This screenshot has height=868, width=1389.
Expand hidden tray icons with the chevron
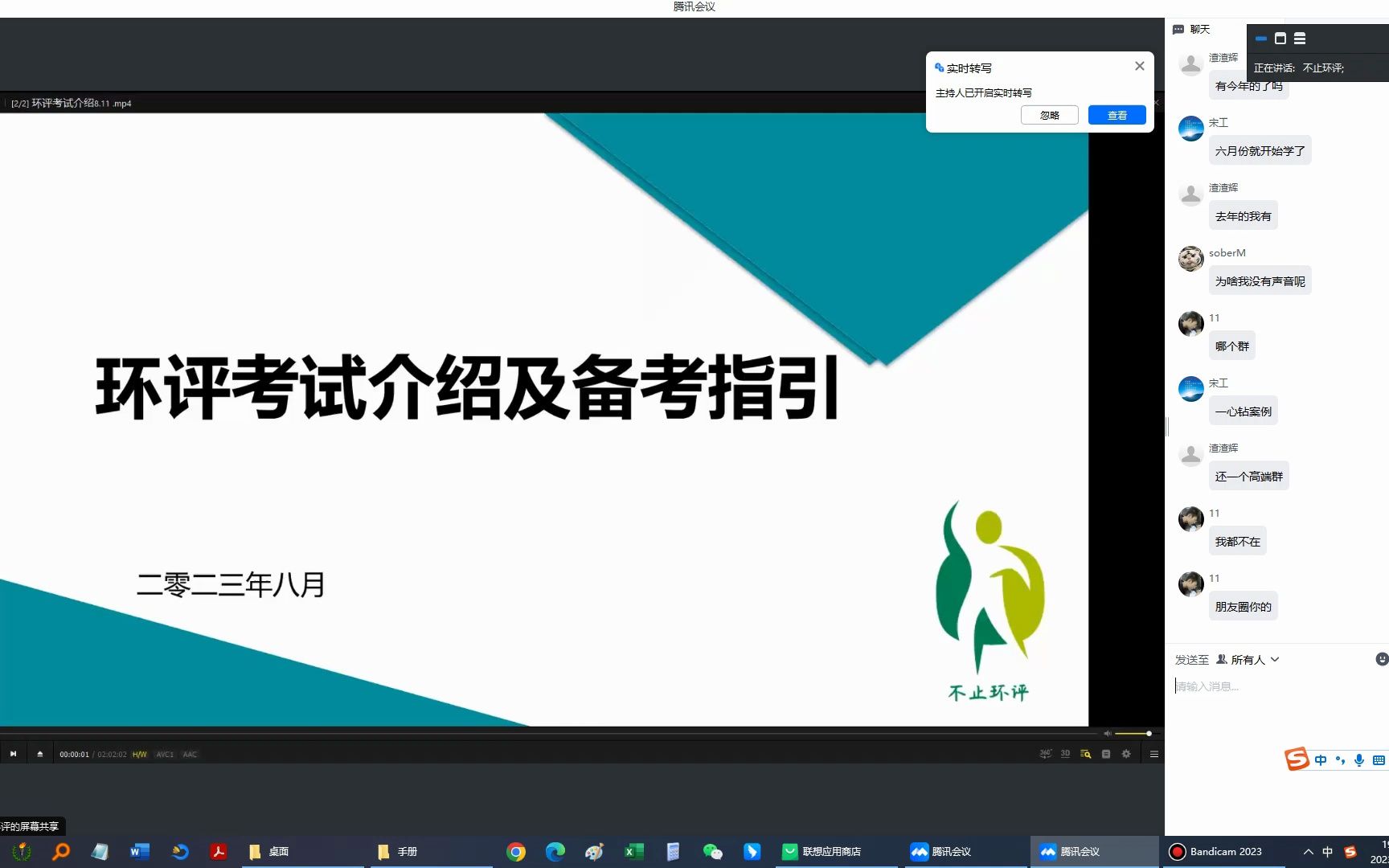1308,851
